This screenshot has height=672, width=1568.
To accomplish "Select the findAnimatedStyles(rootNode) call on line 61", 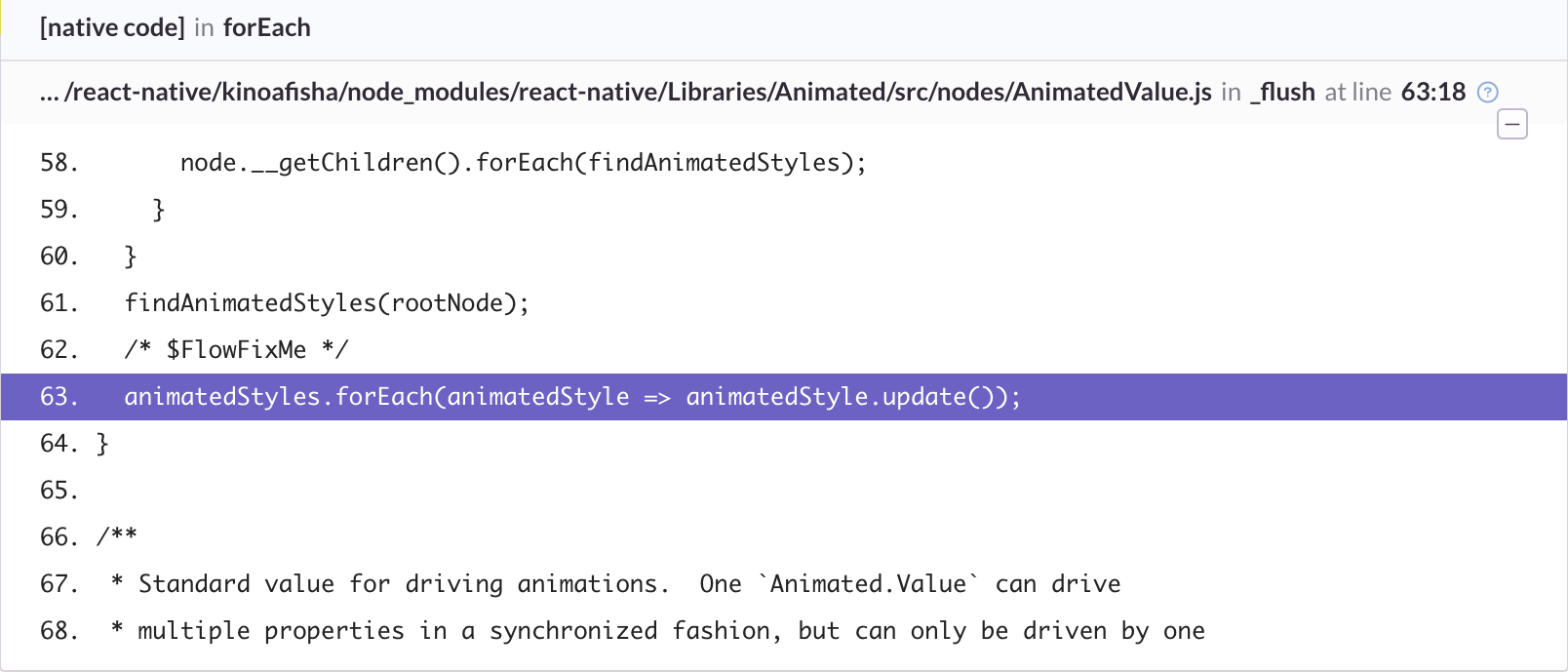I will click(326, 302).
